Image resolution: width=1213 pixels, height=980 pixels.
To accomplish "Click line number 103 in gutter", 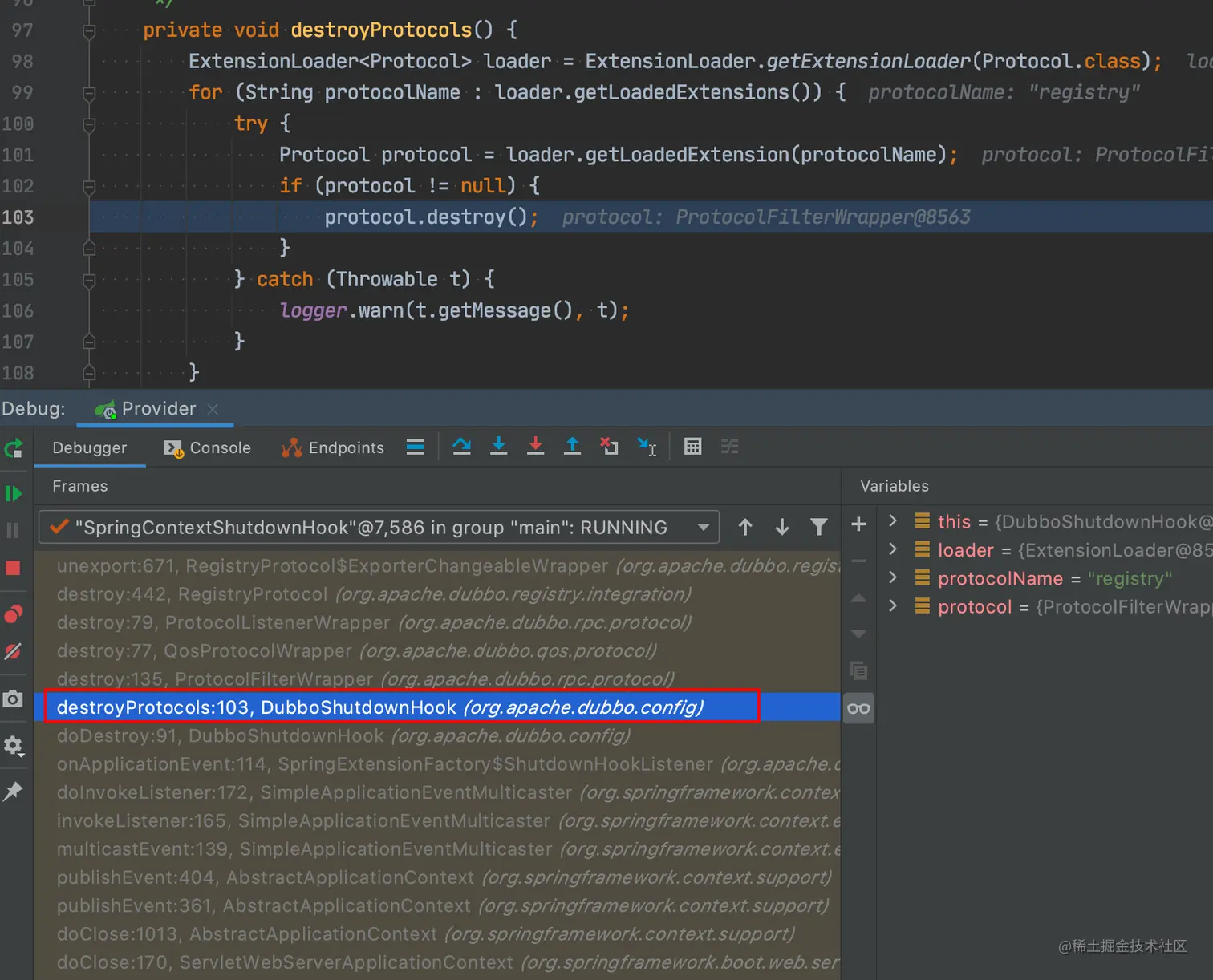I will (18, 217).
